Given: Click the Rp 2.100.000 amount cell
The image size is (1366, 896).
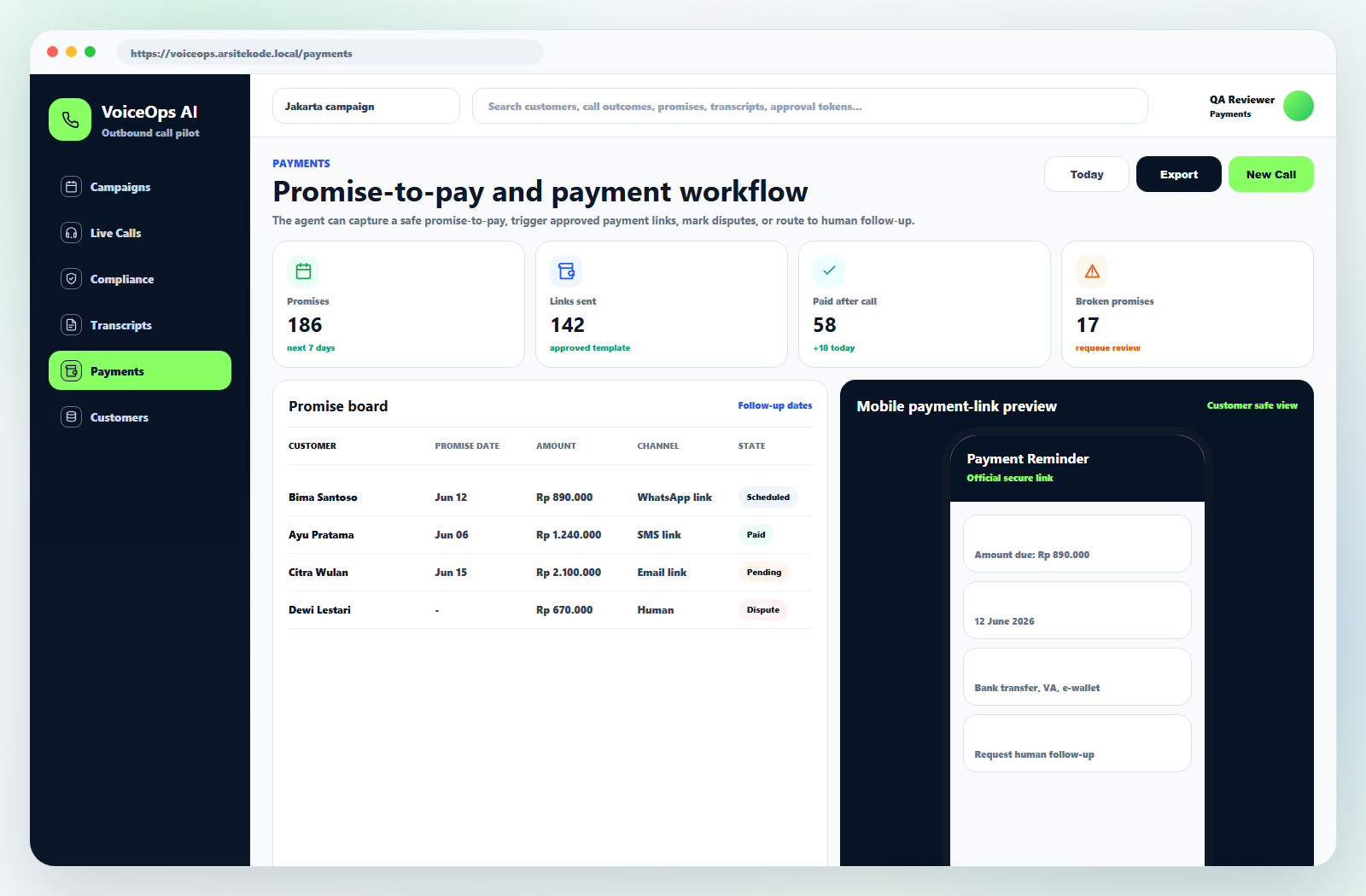Looking at the screenshot, I should [x=569, y=573].
